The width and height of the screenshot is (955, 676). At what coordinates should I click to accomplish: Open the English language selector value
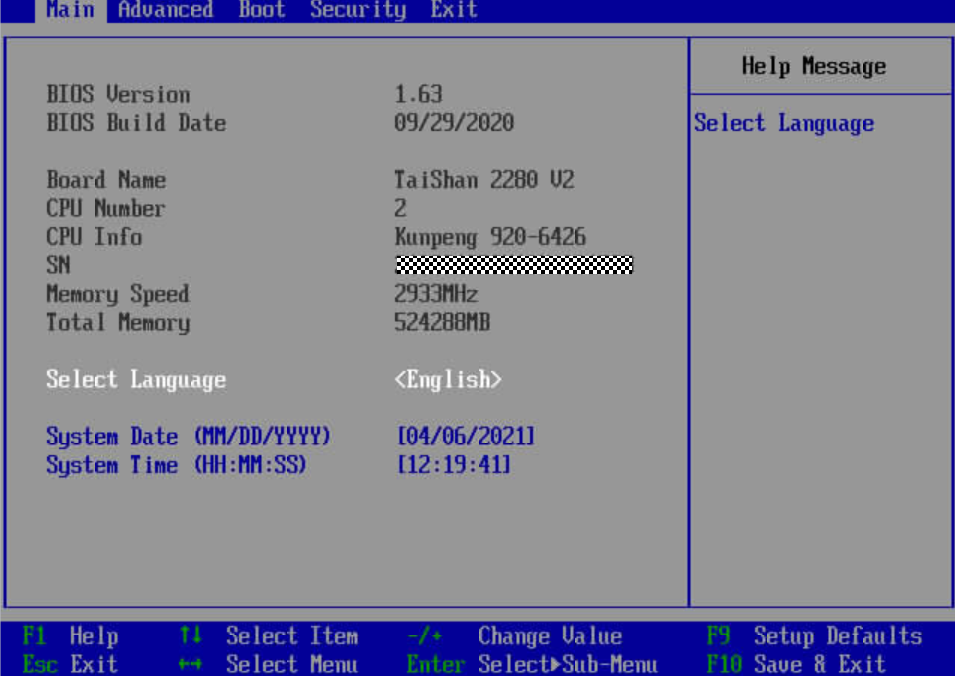448,379
